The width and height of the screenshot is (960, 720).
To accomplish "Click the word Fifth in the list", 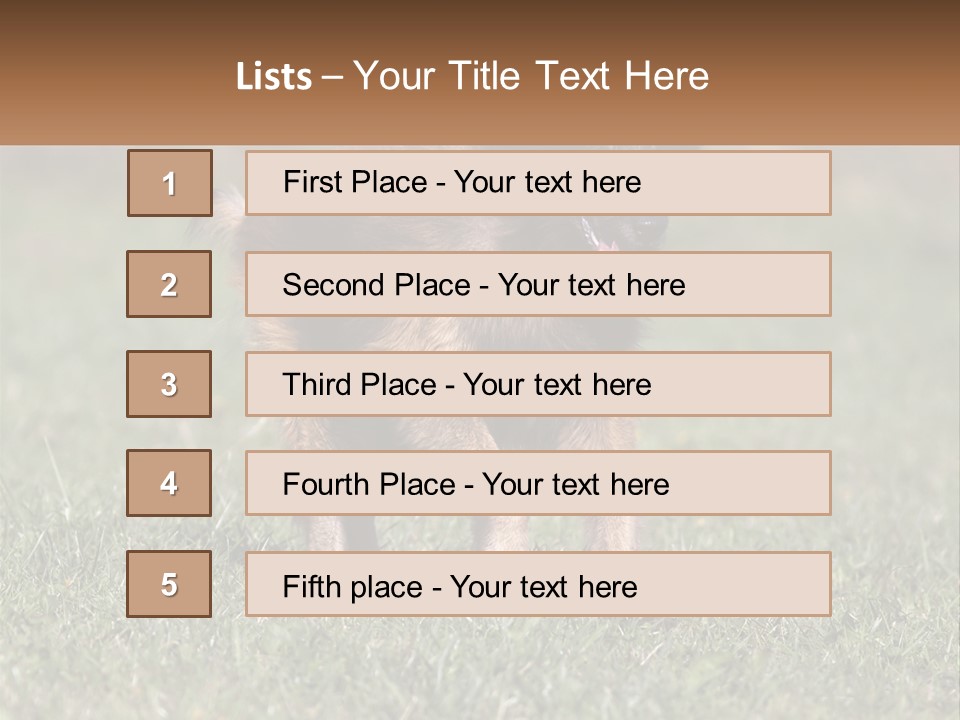I will (311, 586).
